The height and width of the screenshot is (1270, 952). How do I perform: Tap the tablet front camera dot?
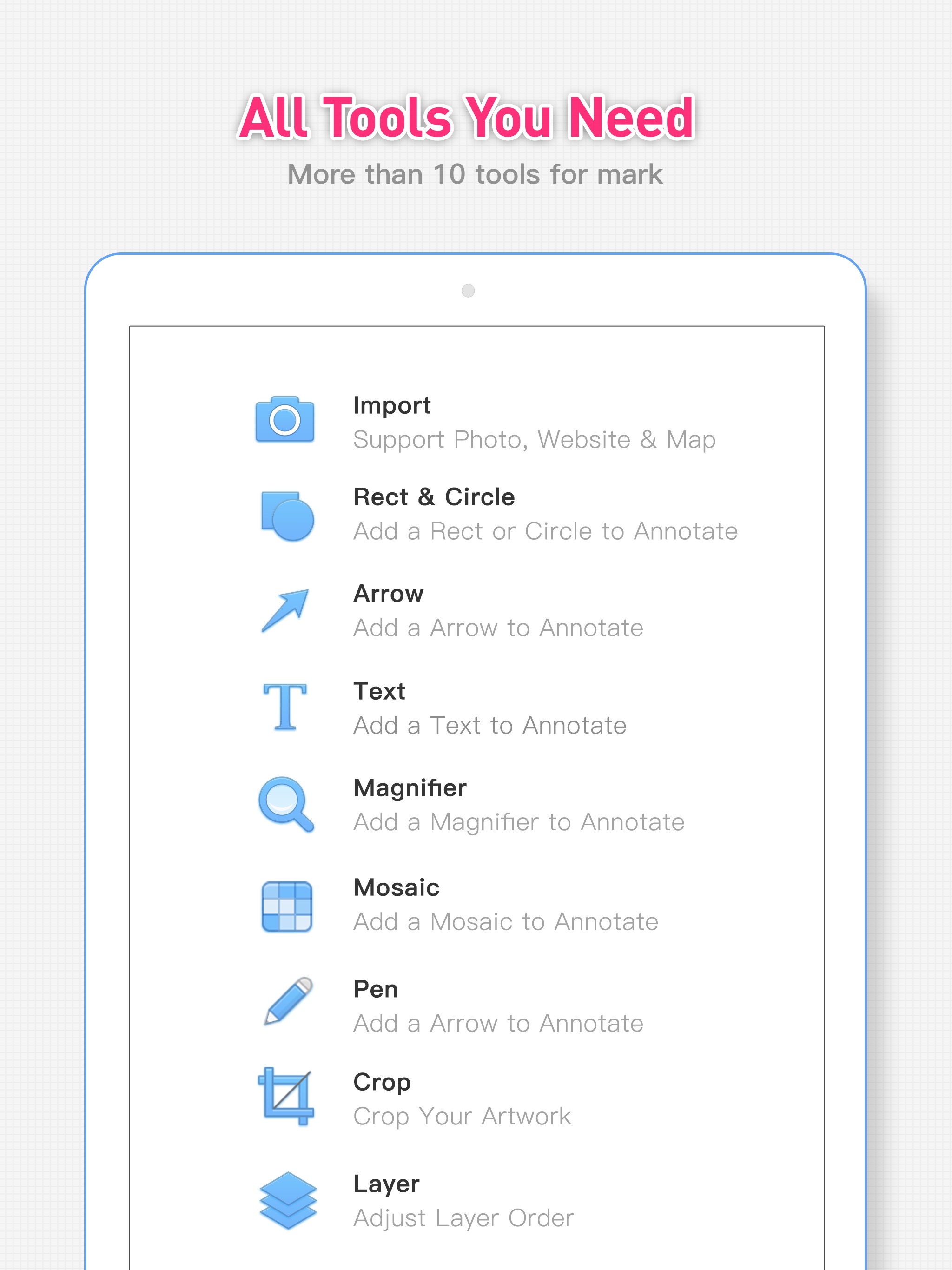(x=468, y=291)
